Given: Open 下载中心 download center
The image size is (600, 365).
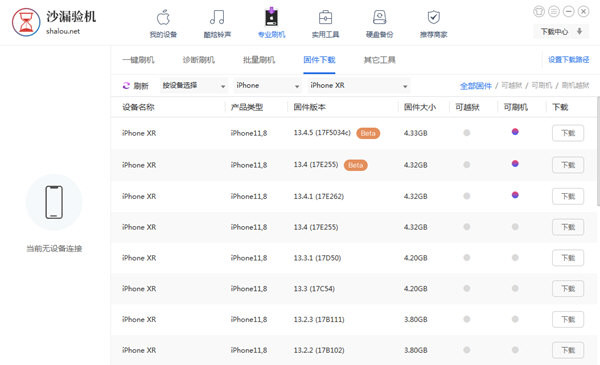Looking at the screenshot, I should [561, 31].
